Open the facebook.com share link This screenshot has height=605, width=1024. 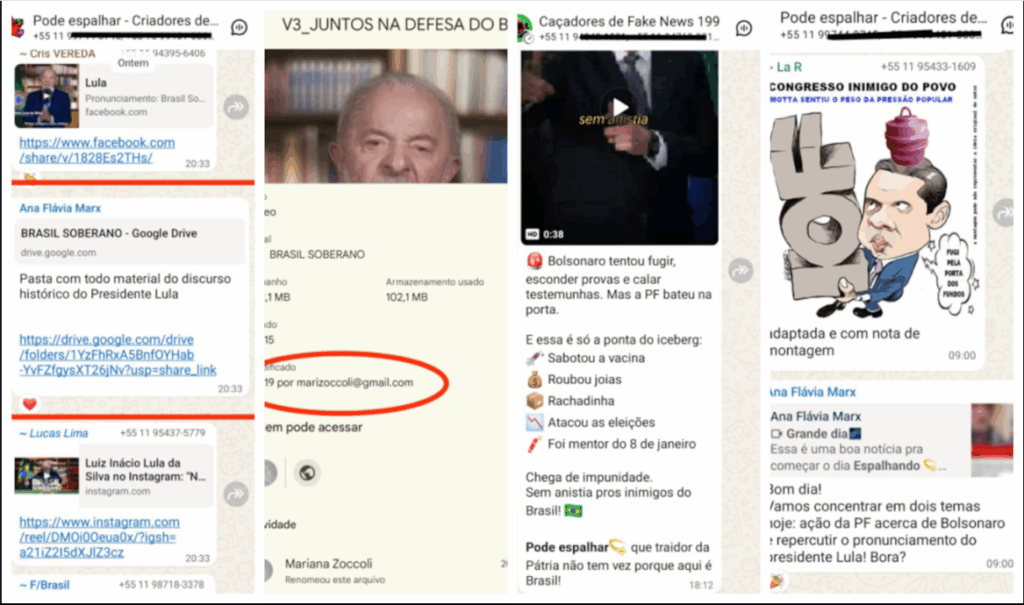[97, 150]
